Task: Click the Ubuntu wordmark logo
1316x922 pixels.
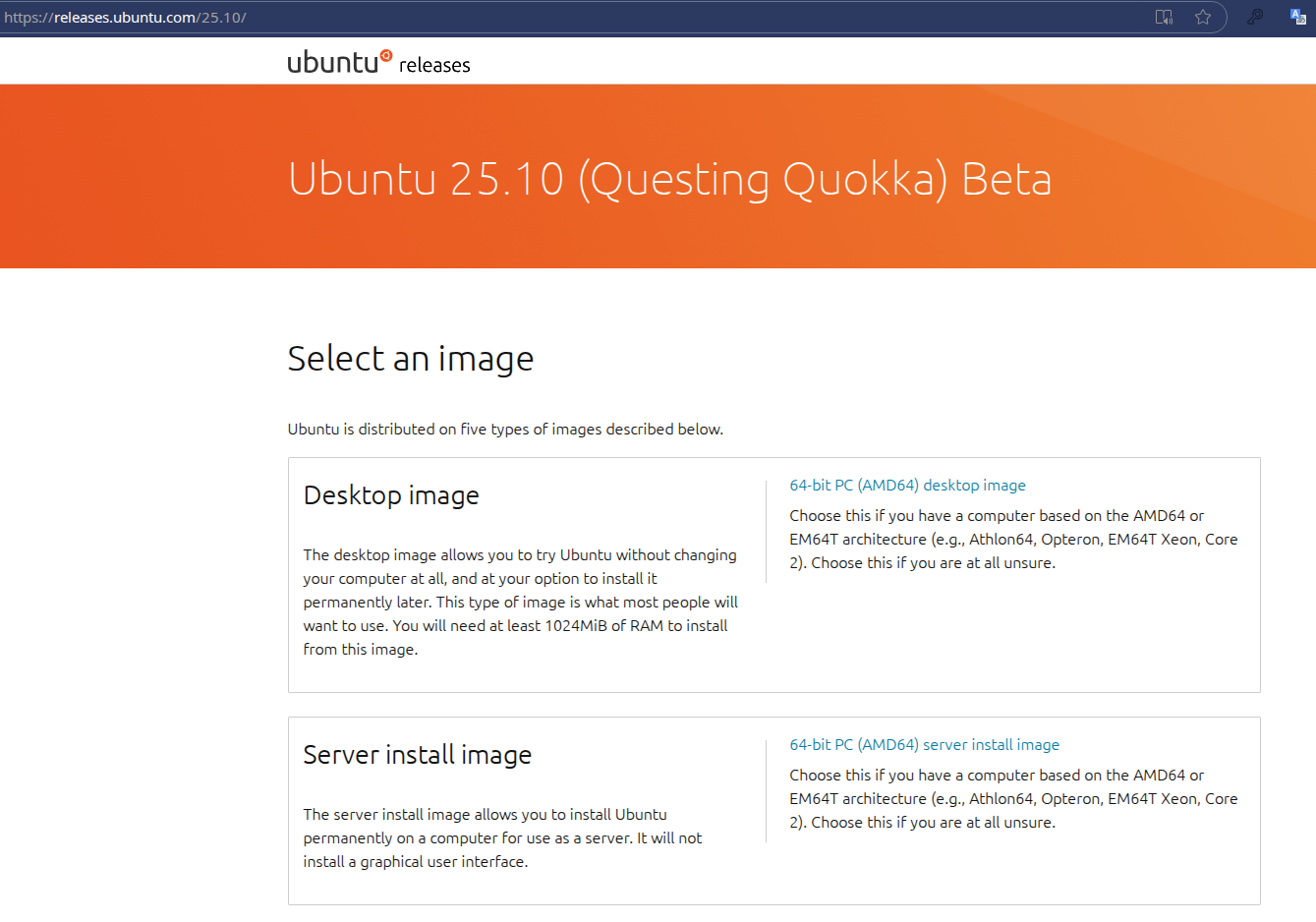Action: (x=332, y=63)
